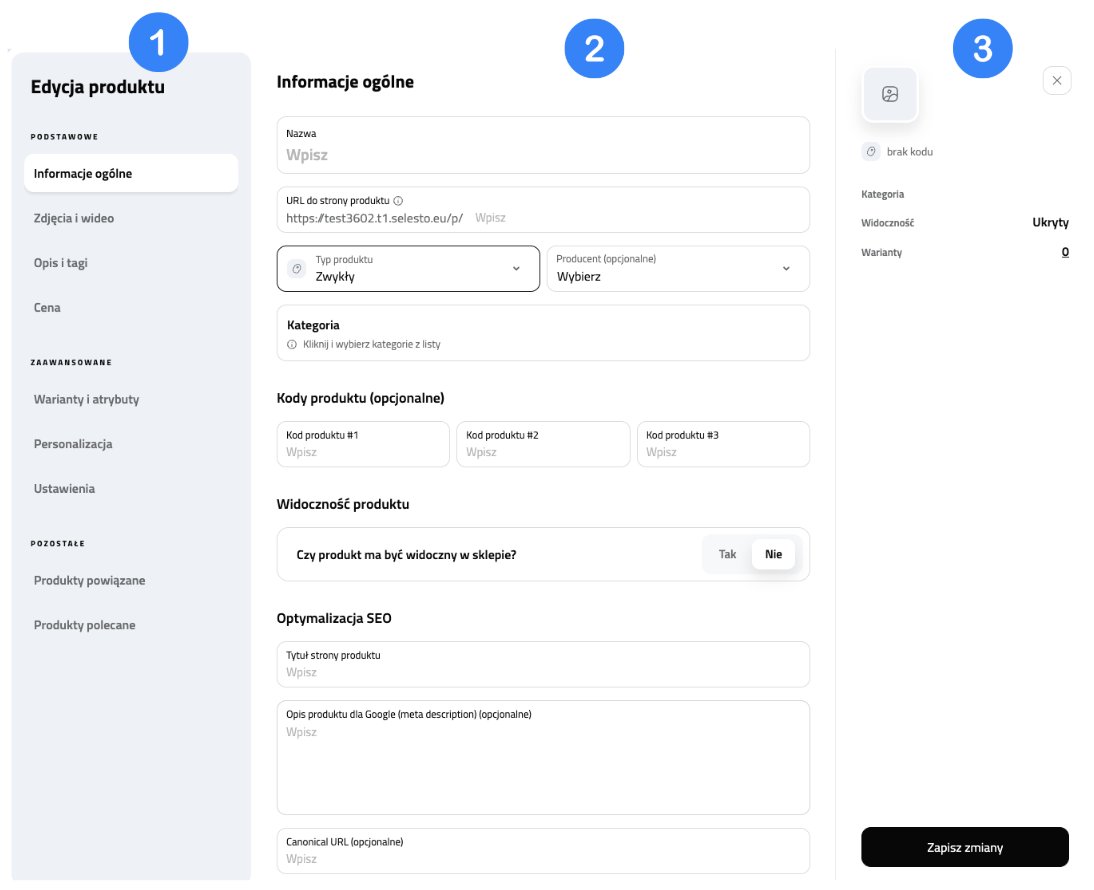This screenshot has height=890, width=1094.
Task: Expand the Typ produktu dropdown
Action: pos(516,268)
